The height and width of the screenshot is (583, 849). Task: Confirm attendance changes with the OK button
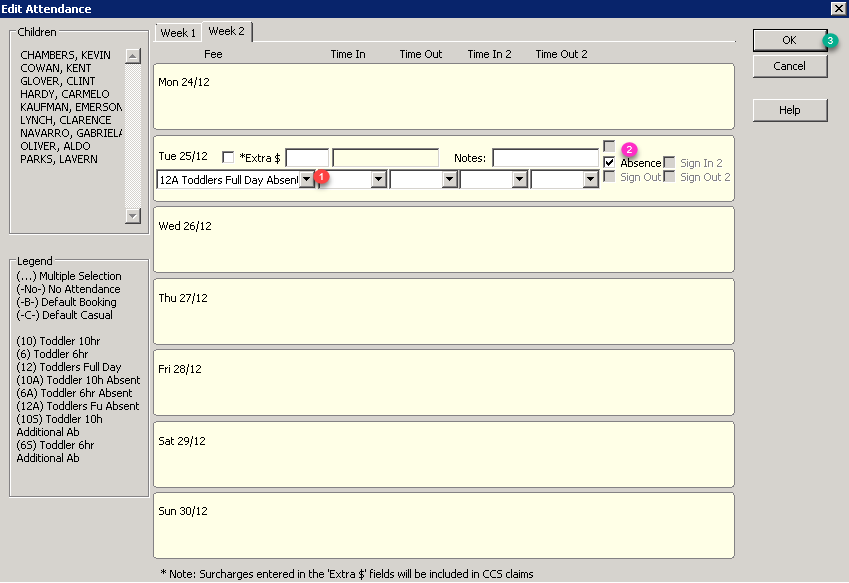[789, 40]
